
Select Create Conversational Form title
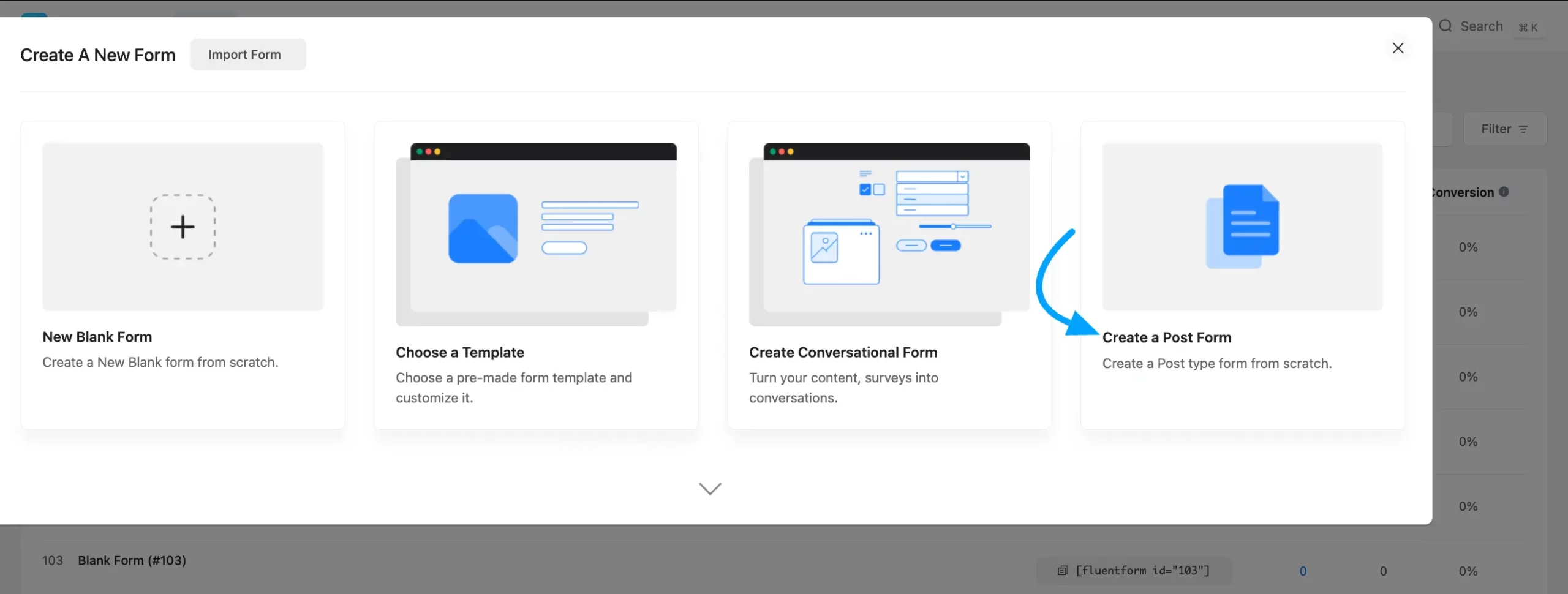tap(843, 352)
